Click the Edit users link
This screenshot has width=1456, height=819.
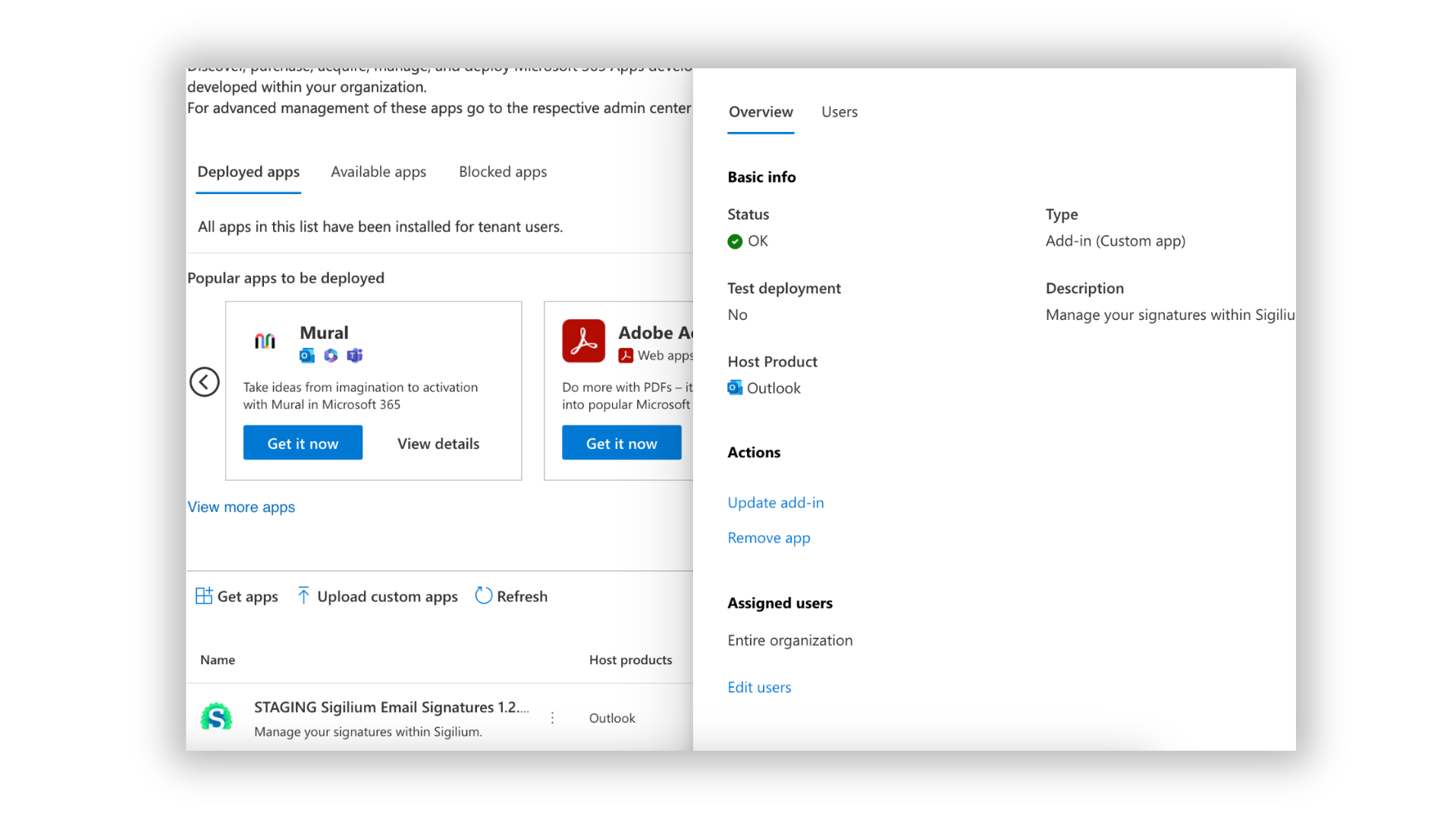[759, 687]
